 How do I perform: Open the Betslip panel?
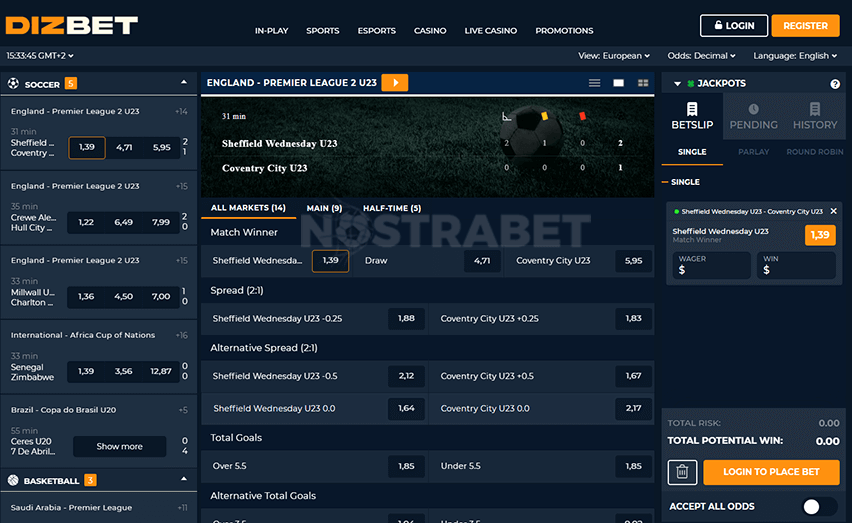[692, 116]
